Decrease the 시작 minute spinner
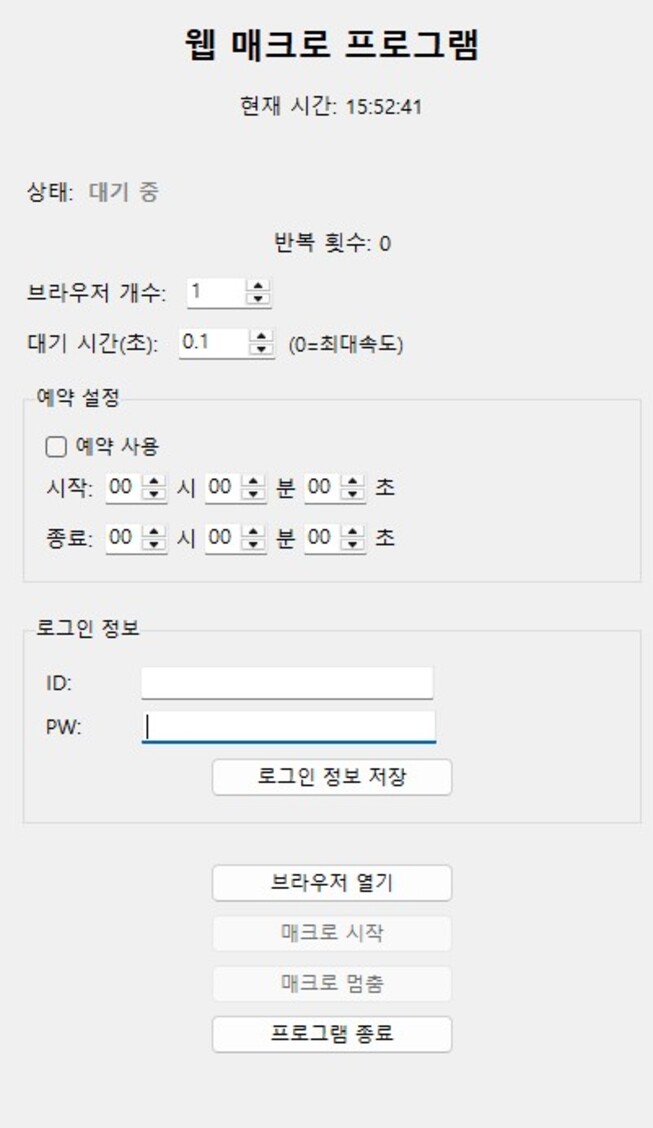The width and height of the screenshot is (653, 1128). (x=252, y=494)
